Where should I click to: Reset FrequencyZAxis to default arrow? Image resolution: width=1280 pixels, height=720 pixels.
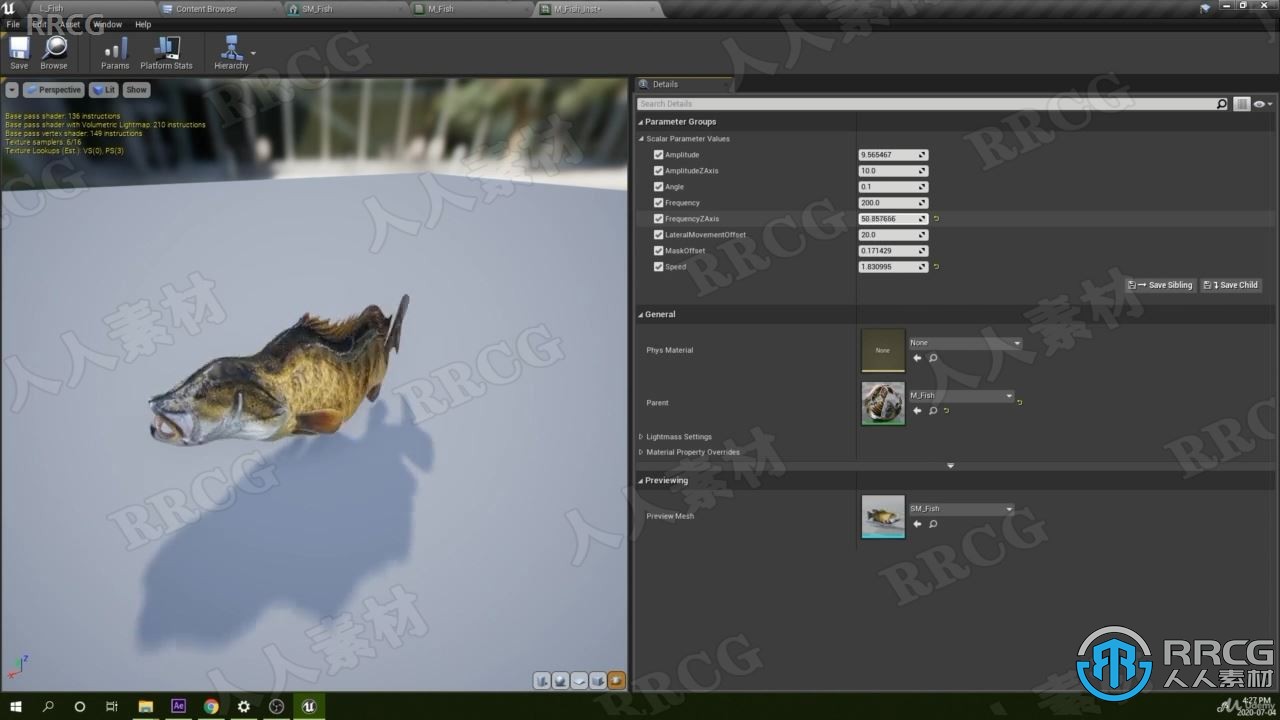pyautogui.click(x=937, y=219)
